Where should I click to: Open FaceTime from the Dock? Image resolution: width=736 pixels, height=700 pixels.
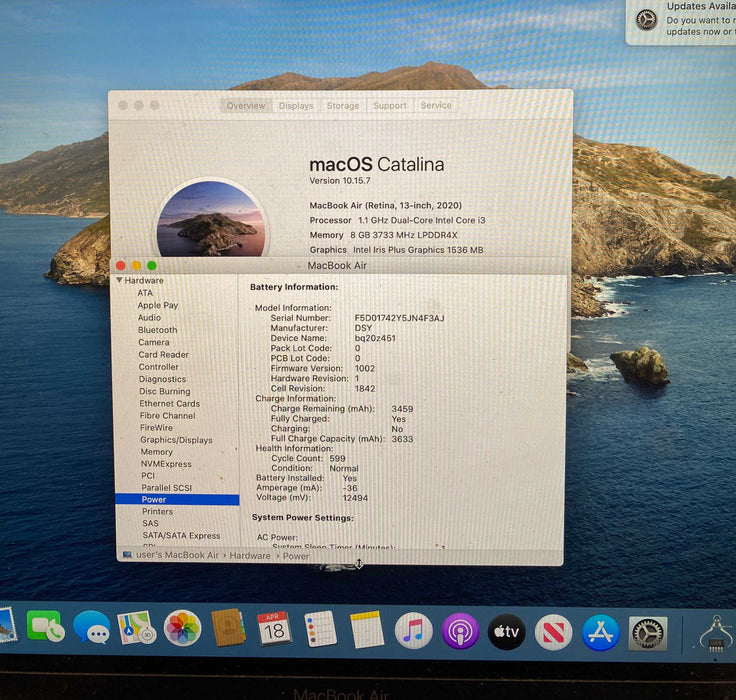pos(46,626)
